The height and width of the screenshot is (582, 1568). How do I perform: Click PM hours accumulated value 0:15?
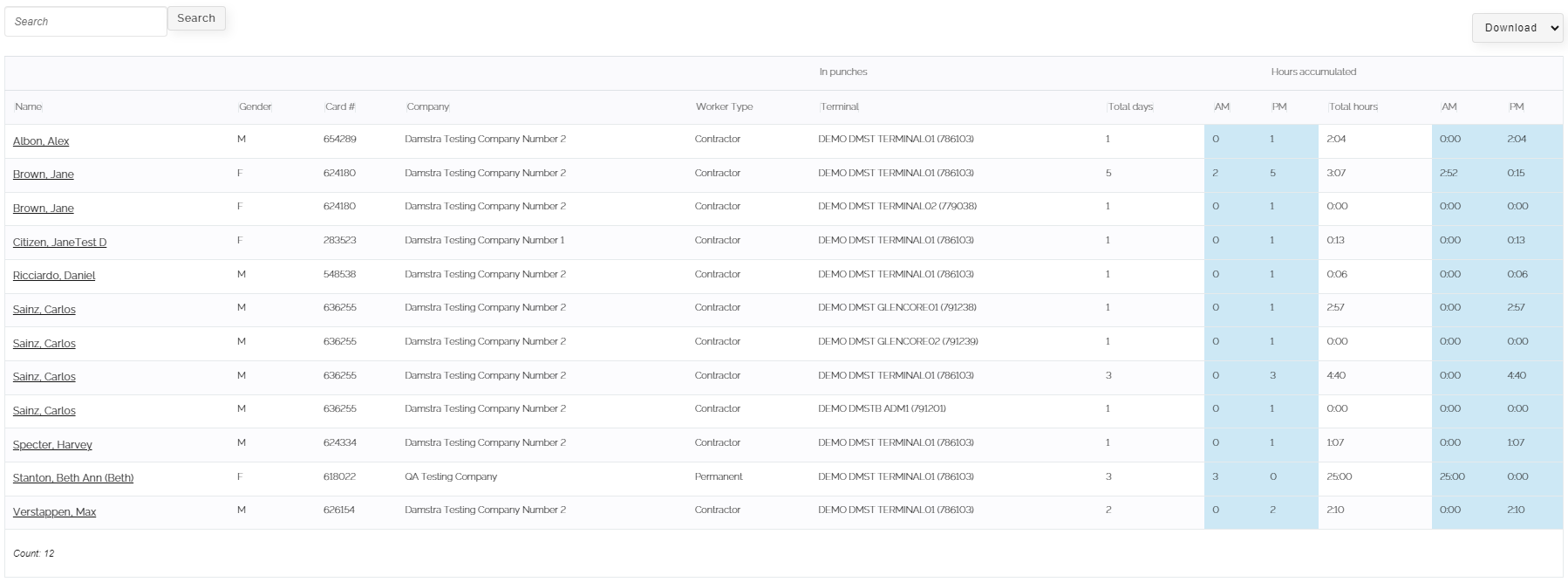1516,173
